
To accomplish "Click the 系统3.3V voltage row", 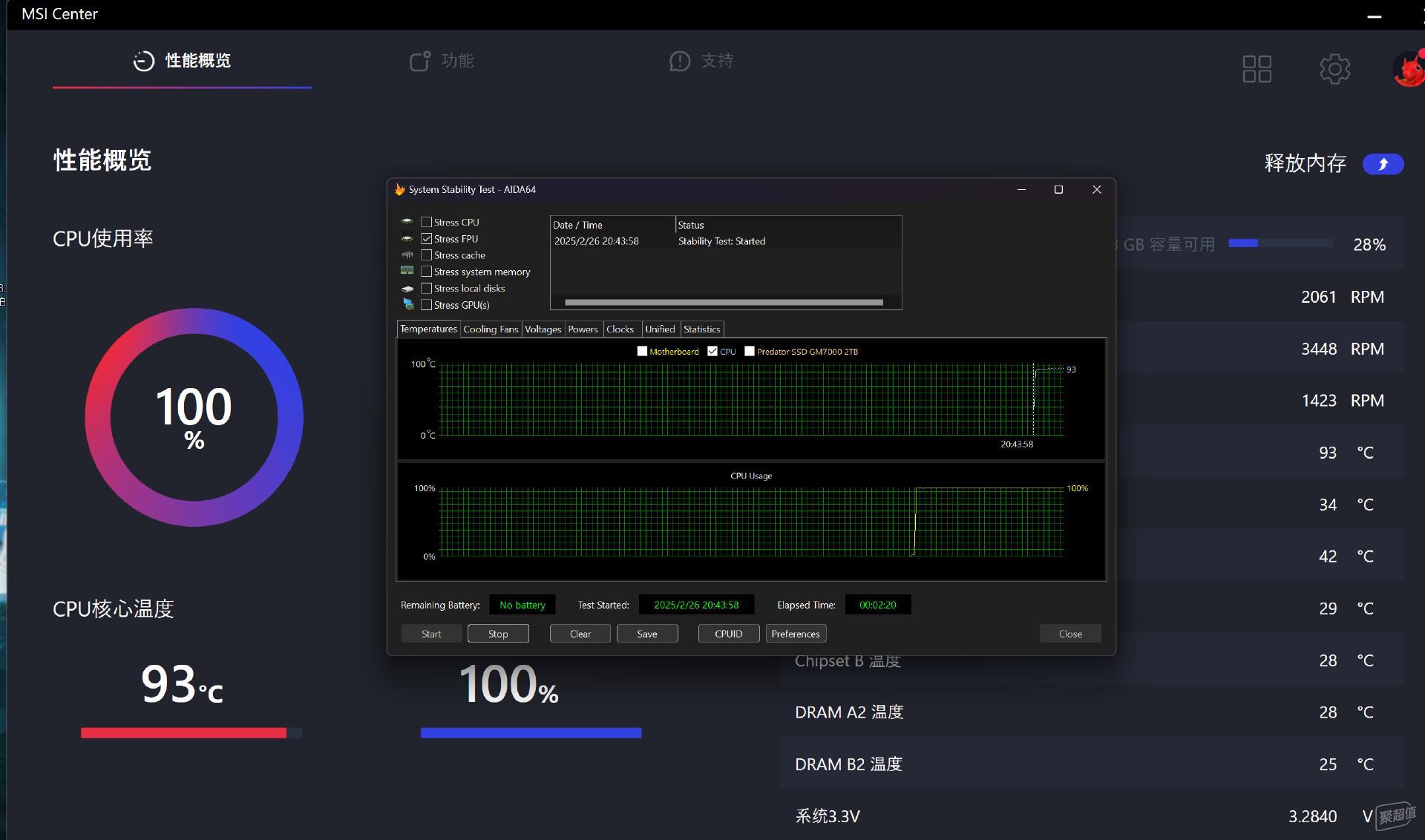I will click(1091, 816).
